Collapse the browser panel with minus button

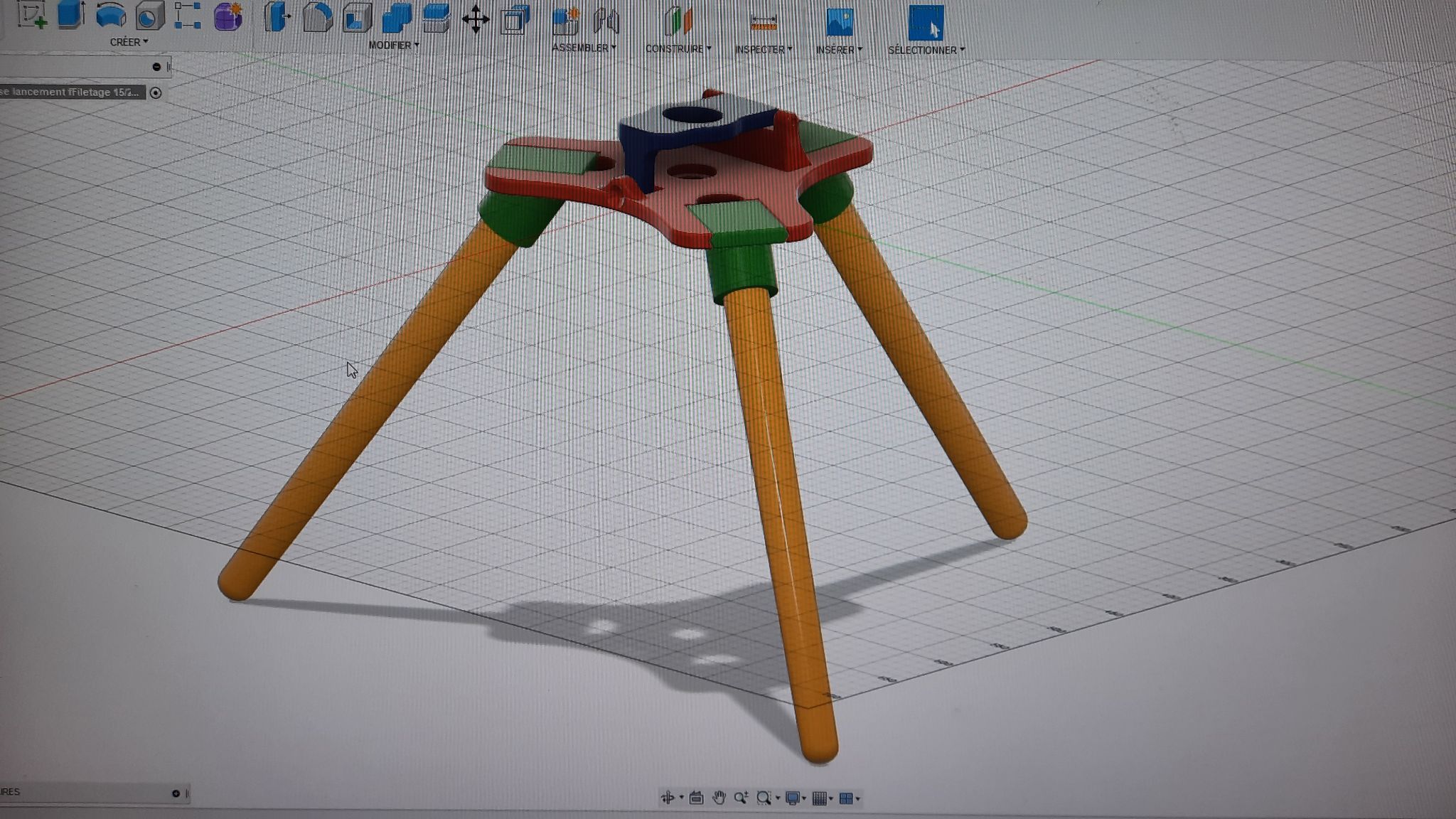[x=156, y=67]
